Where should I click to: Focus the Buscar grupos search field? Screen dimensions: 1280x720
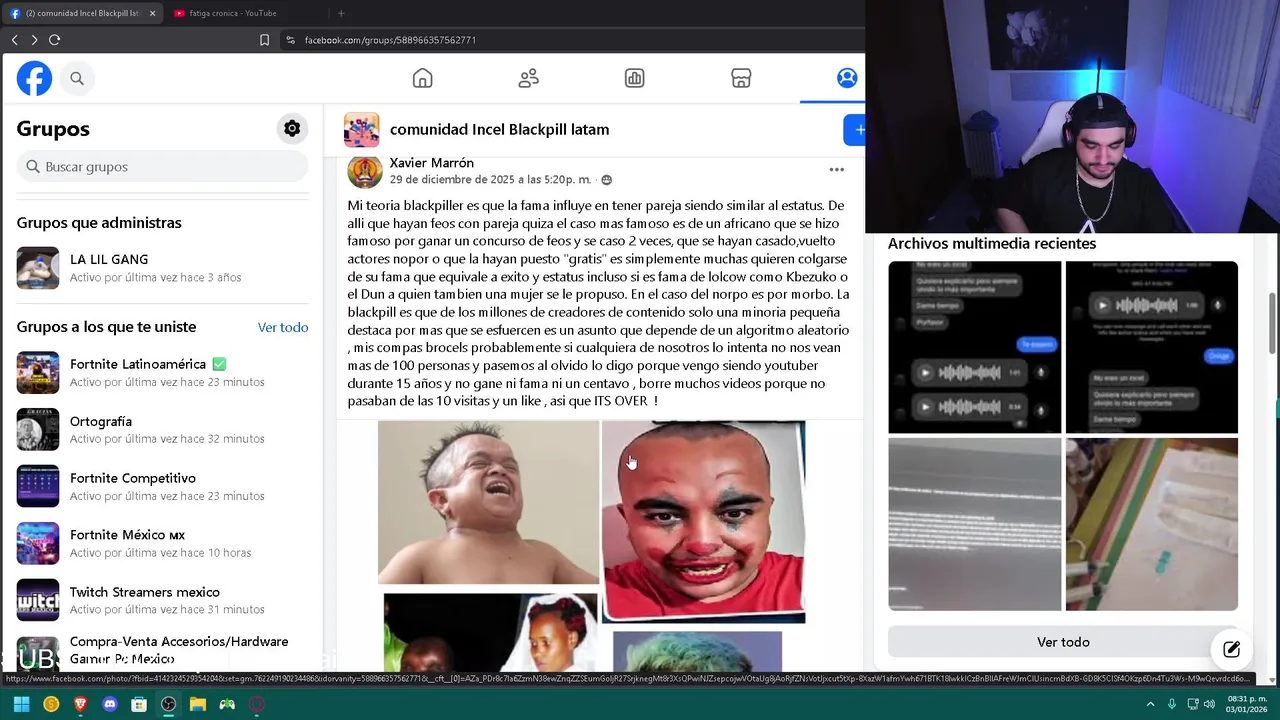[x=162, y=166]
